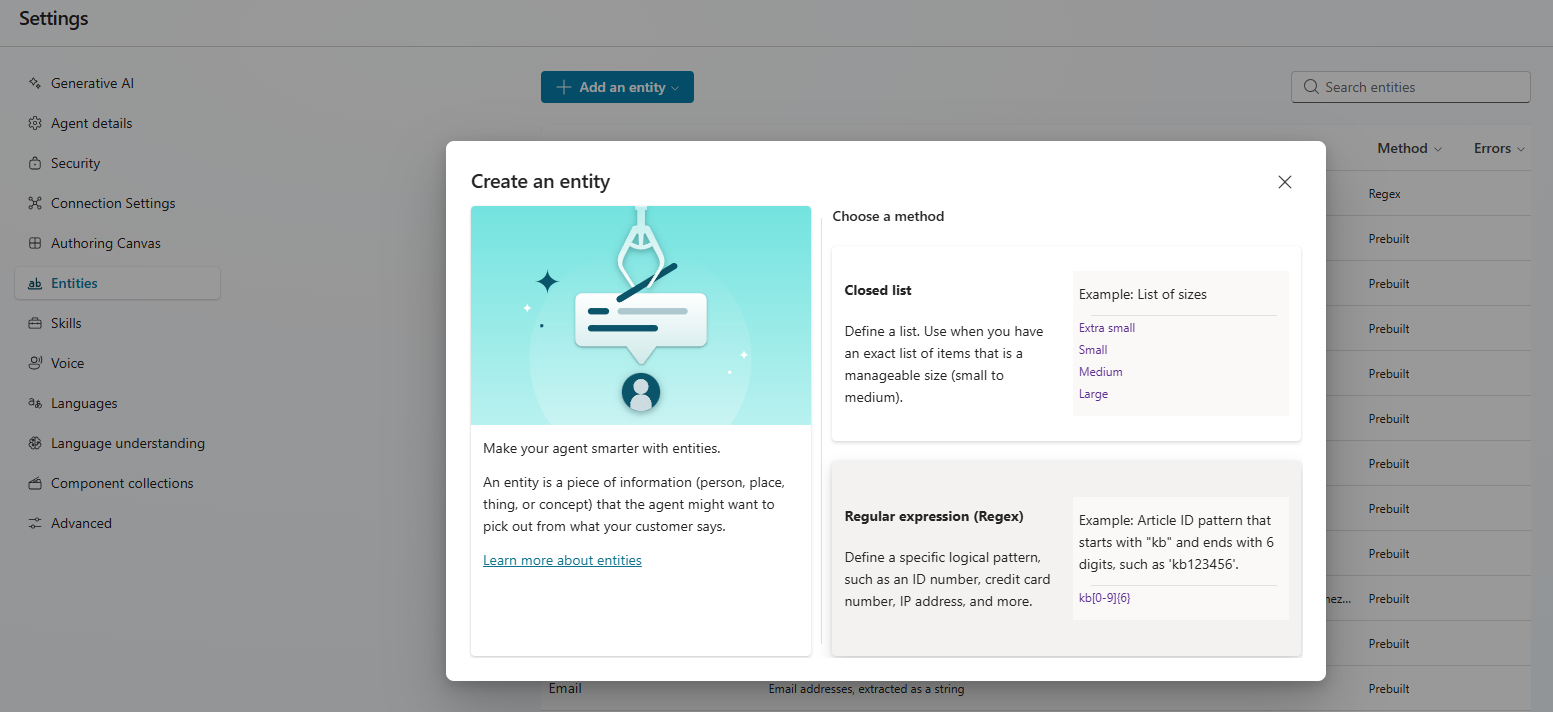The width and height of the screenshot is (1553, 712).
Task: Click Learn more about entities
Action: point(562,560)
